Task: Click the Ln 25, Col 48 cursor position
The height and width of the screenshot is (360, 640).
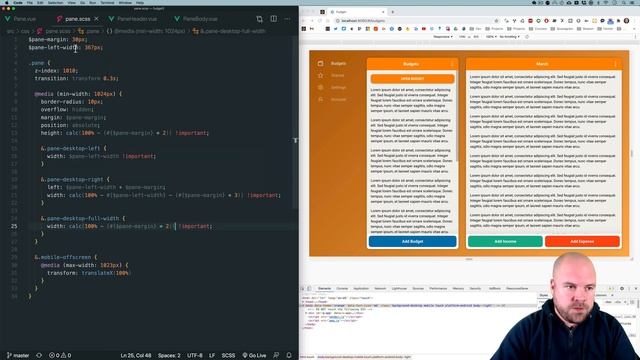Action: pos(136,356)
